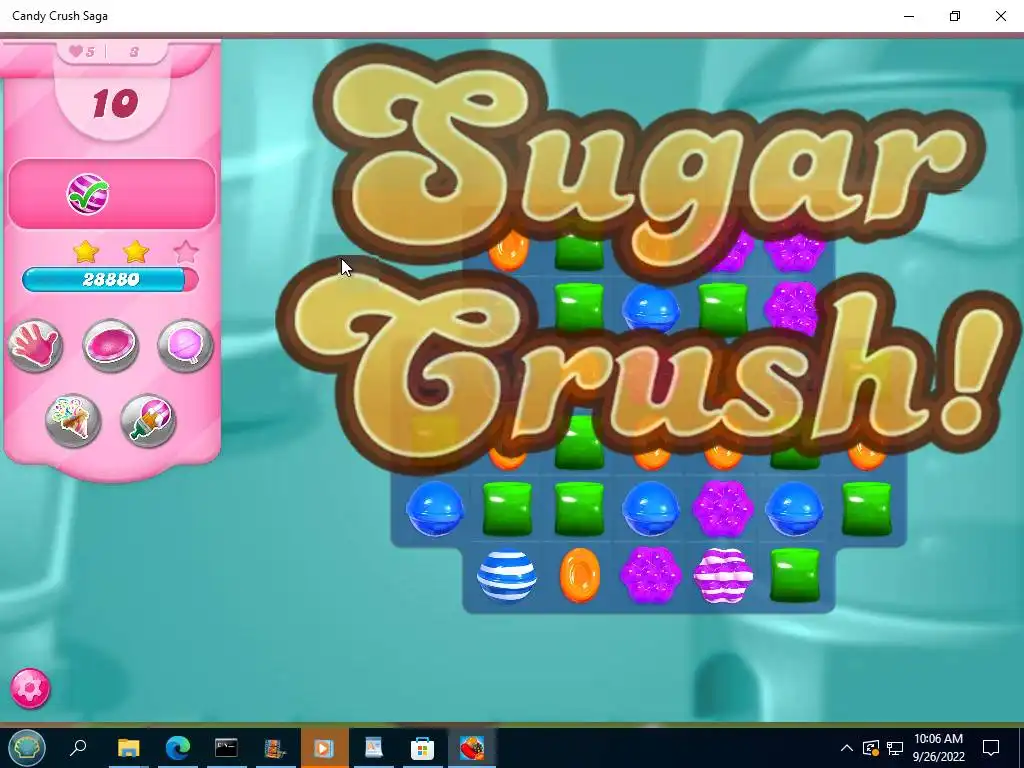Open the notification center icon

pyautogui.click(x=991, y=748)
